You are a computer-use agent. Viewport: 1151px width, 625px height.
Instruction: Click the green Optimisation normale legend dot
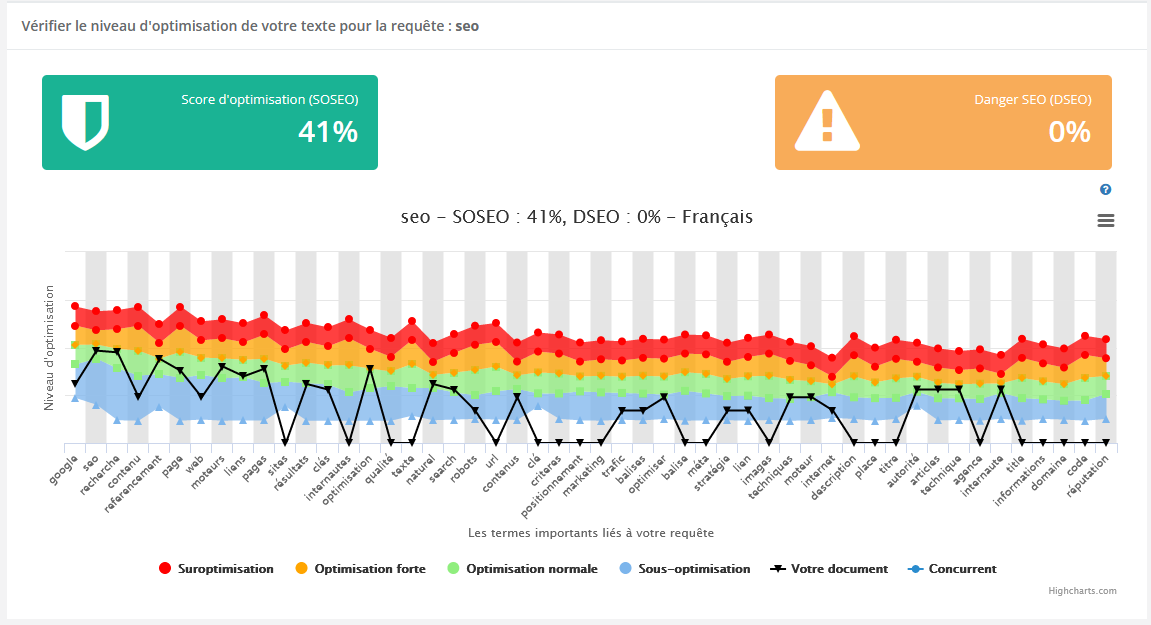click(454, 569)
